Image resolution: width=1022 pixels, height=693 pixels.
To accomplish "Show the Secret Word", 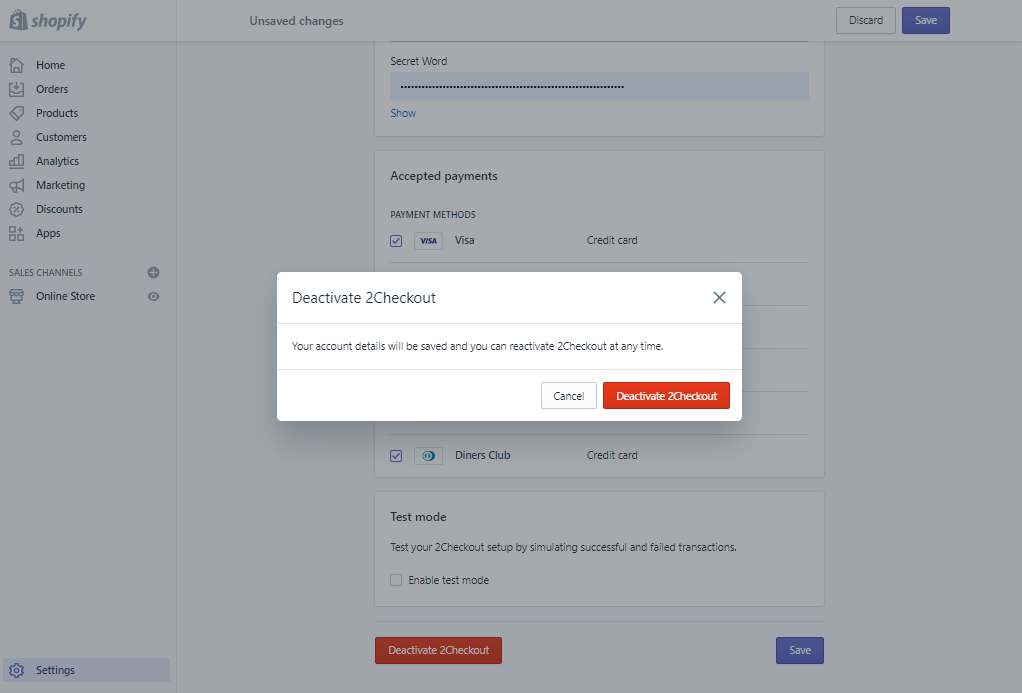I will point(403,113).
